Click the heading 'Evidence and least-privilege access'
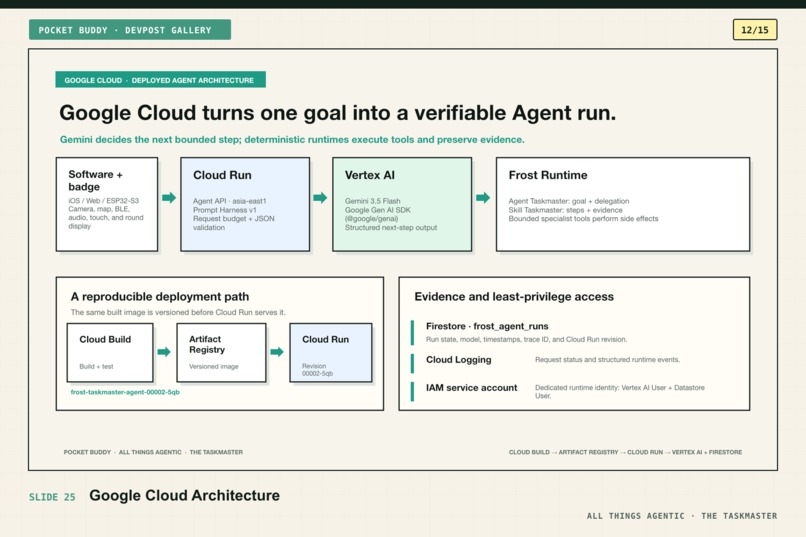 click(x=514, y=297)
